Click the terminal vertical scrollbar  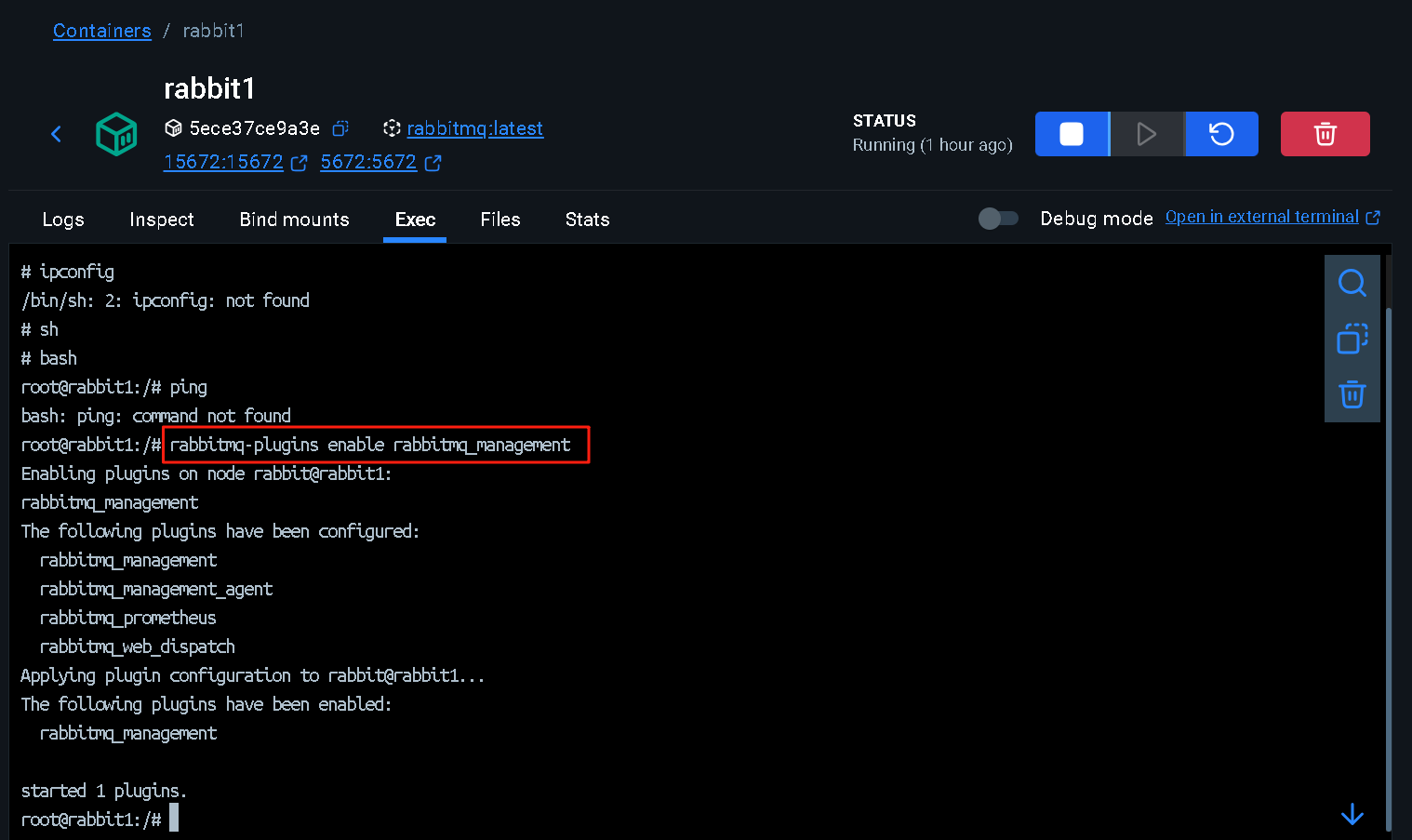[1389, 567]
